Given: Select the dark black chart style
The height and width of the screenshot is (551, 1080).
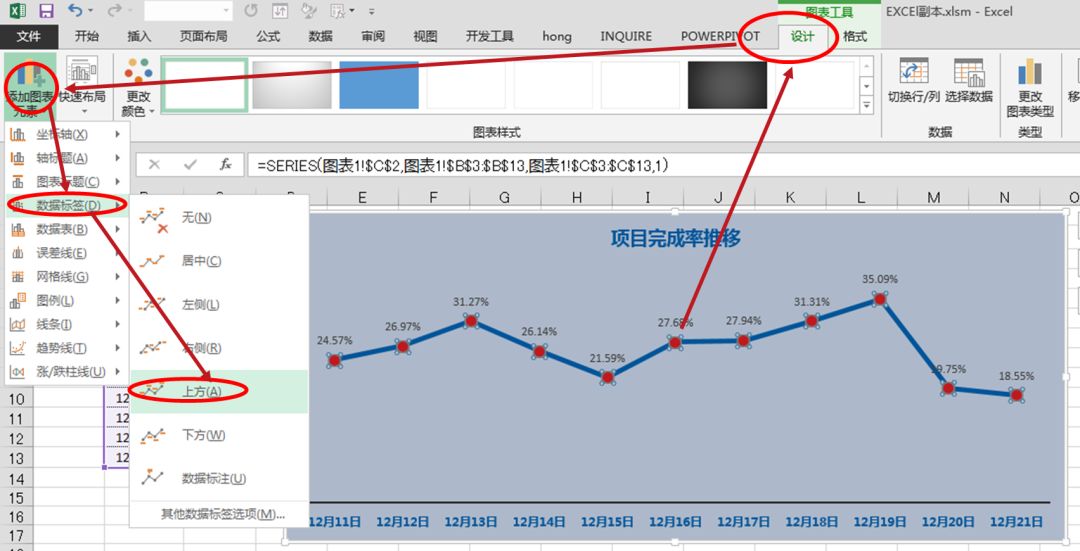Looking at the screenshot, I should point(727,85).
